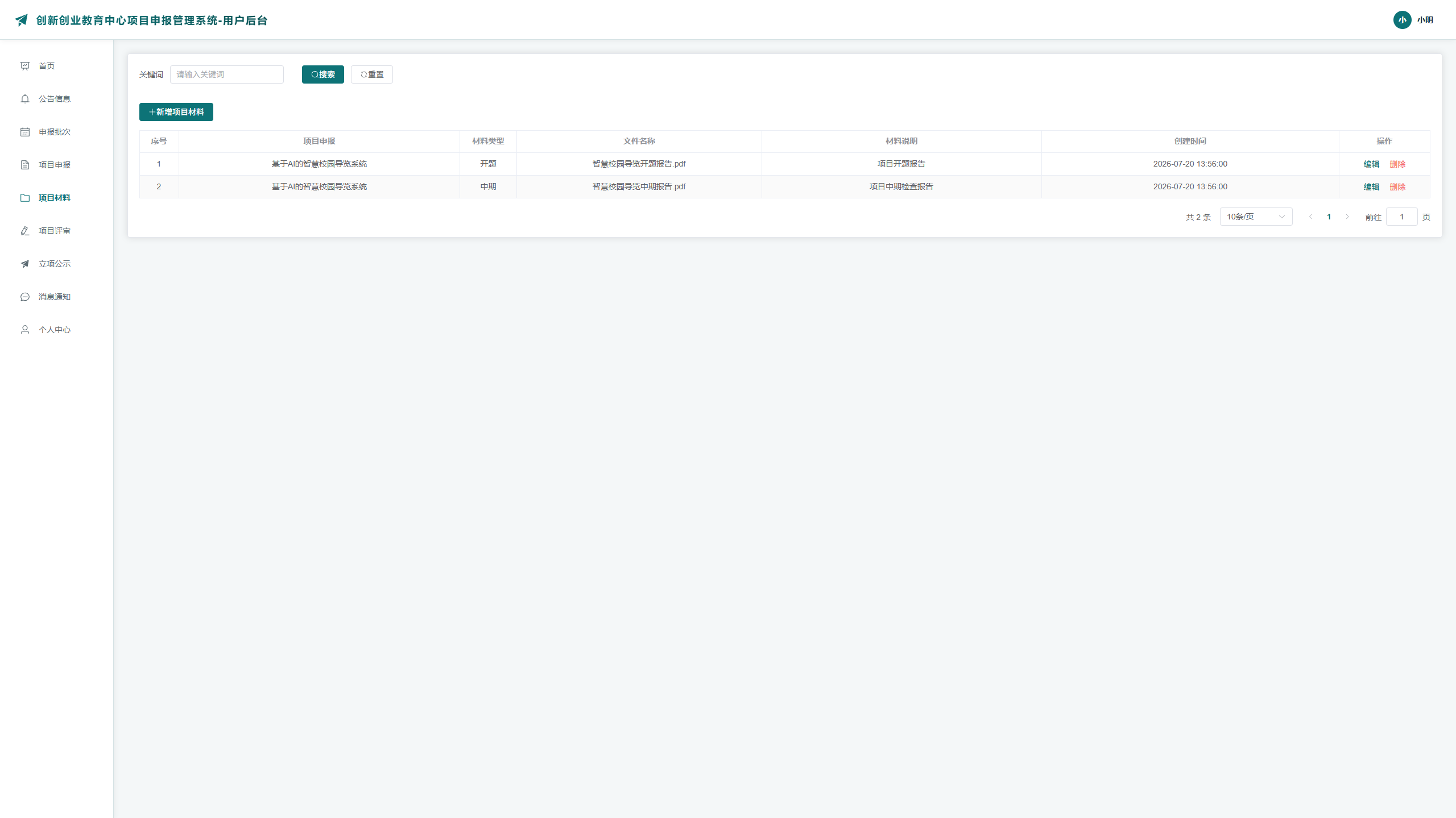Click the 重置 reset button

(x=371, y=74)
